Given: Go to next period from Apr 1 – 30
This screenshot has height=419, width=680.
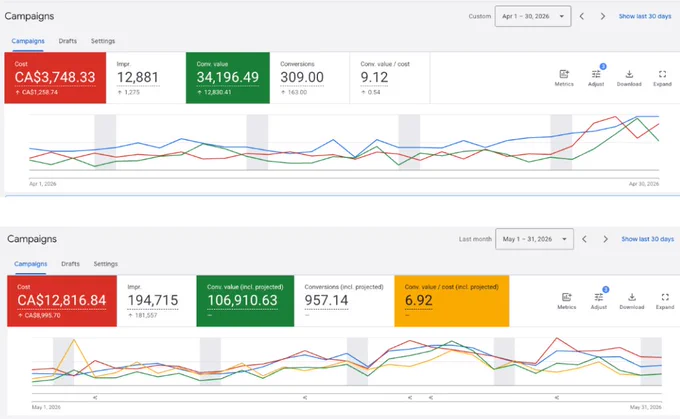Looking at the screenshot, I should pyautogui.click(x=602, y=16).
